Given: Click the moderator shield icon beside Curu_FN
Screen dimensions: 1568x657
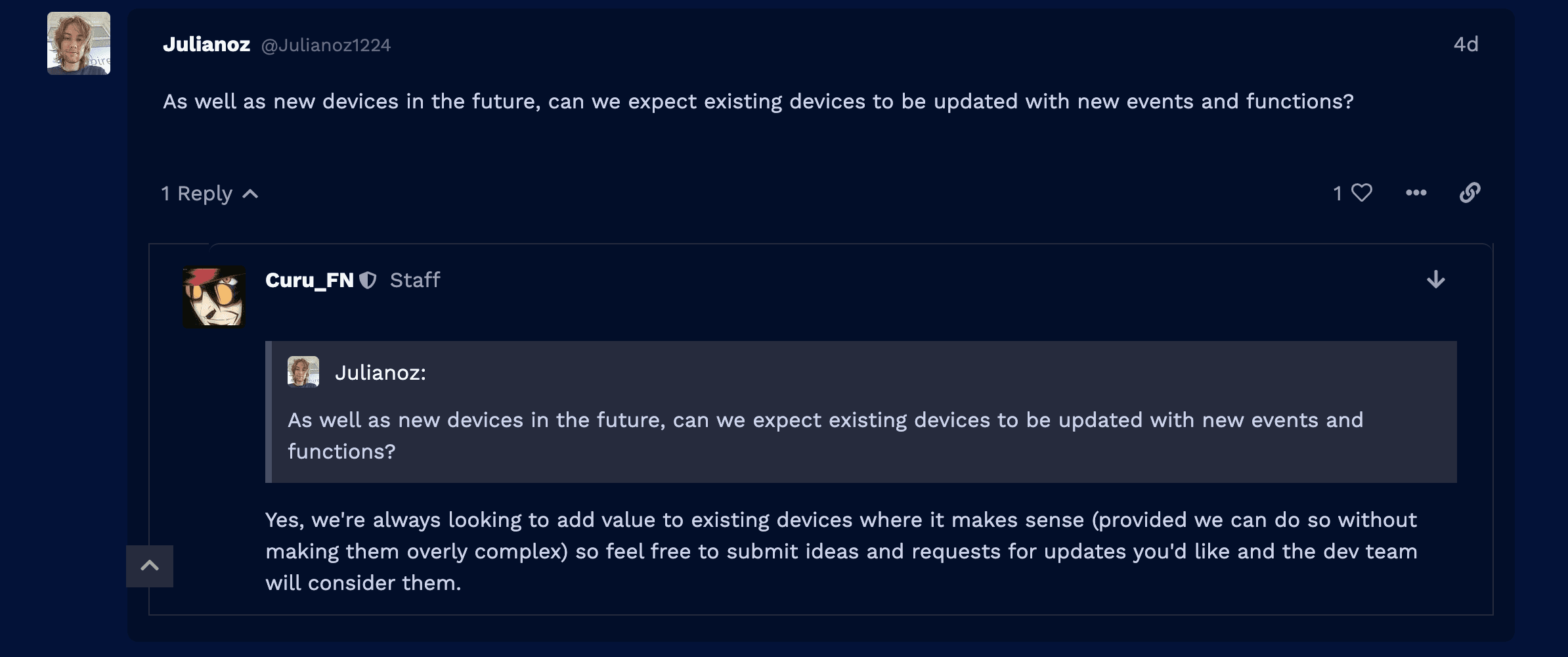Looking at the screenshot, I should [368, 281].
